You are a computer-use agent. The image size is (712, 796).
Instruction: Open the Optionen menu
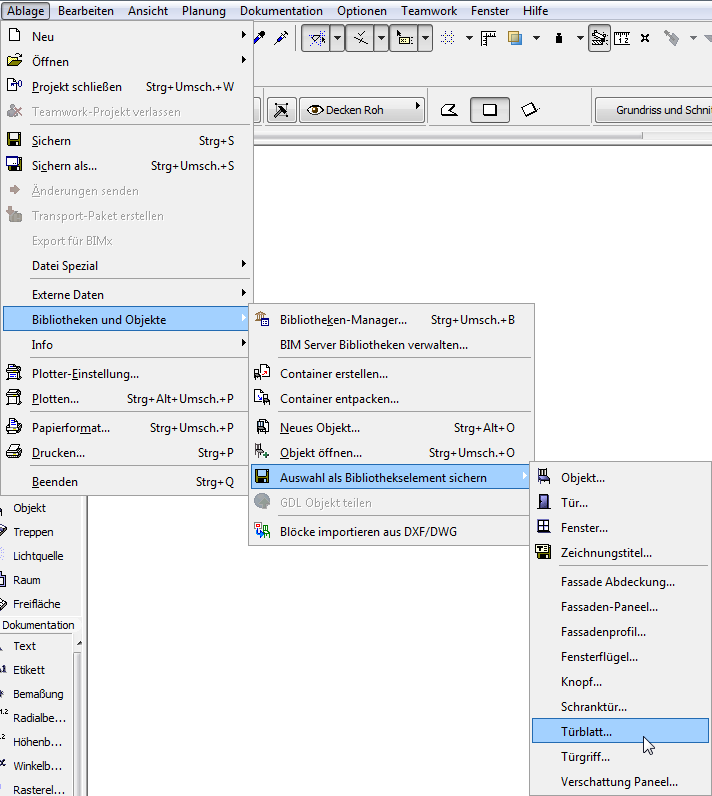[362, 11]
